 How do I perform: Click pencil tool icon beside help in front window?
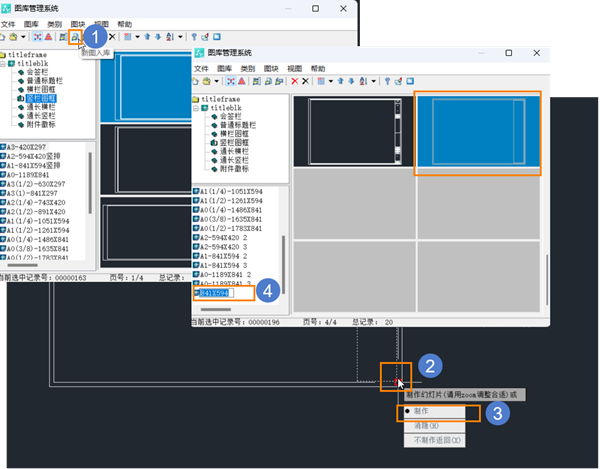[x=398, y=81]
